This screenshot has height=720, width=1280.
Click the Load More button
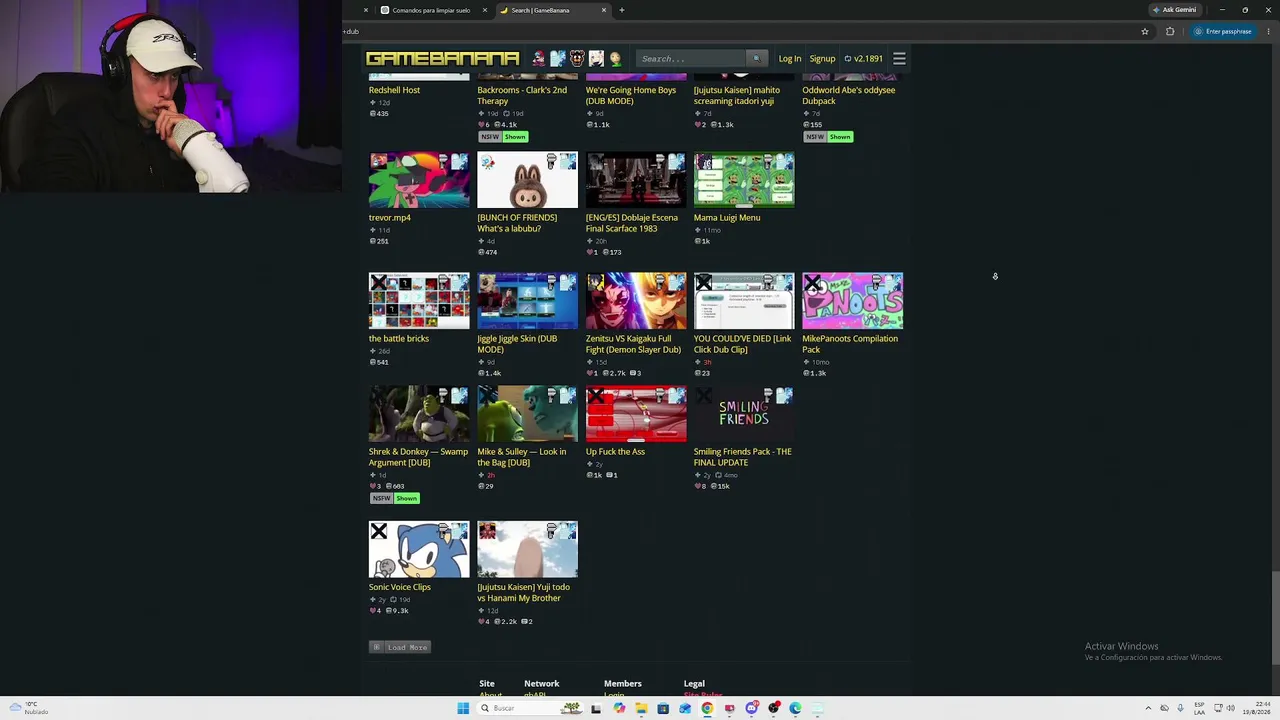coord(400,647)
